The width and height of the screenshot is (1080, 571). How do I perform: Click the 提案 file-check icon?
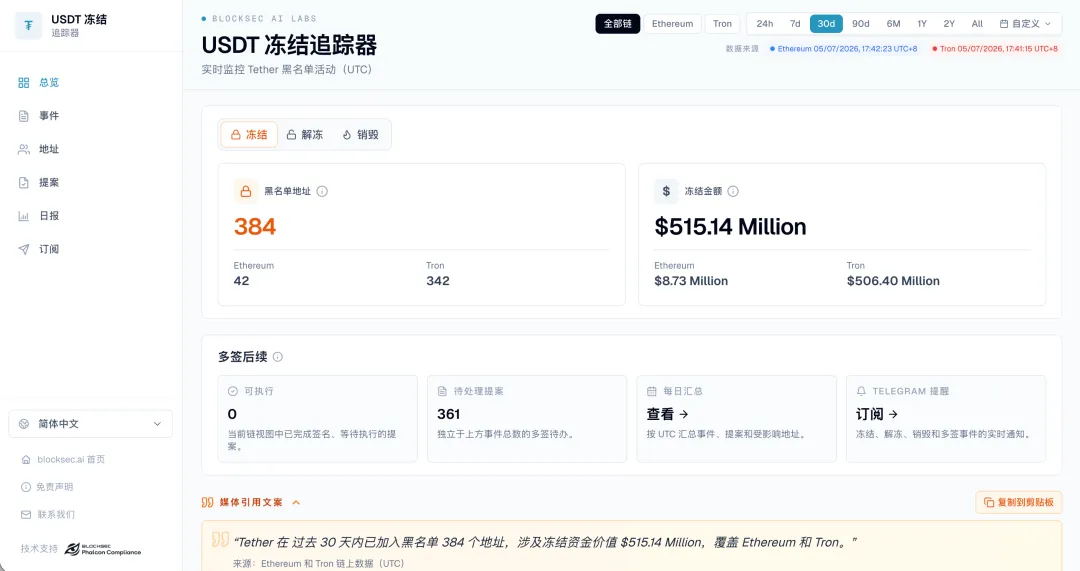point(23,183)
